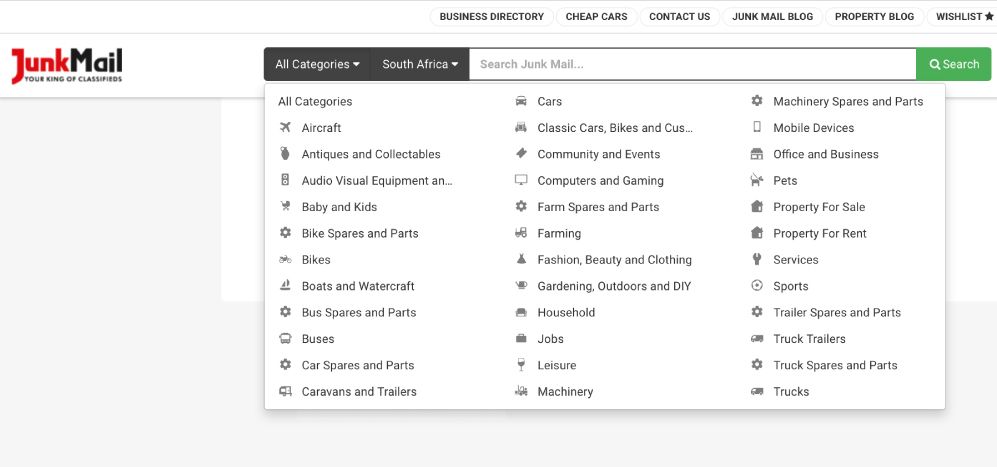Click the gear icon beside Bike Spares and Parts
Screen dimensions: 997x467
click(x=285, y=233)
